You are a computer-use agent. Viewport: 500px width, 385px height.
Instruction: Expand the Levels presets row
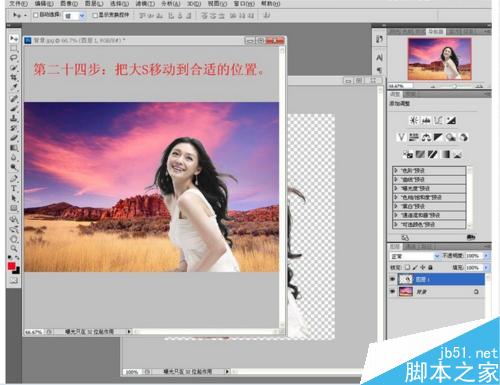(x=429, y=171)
